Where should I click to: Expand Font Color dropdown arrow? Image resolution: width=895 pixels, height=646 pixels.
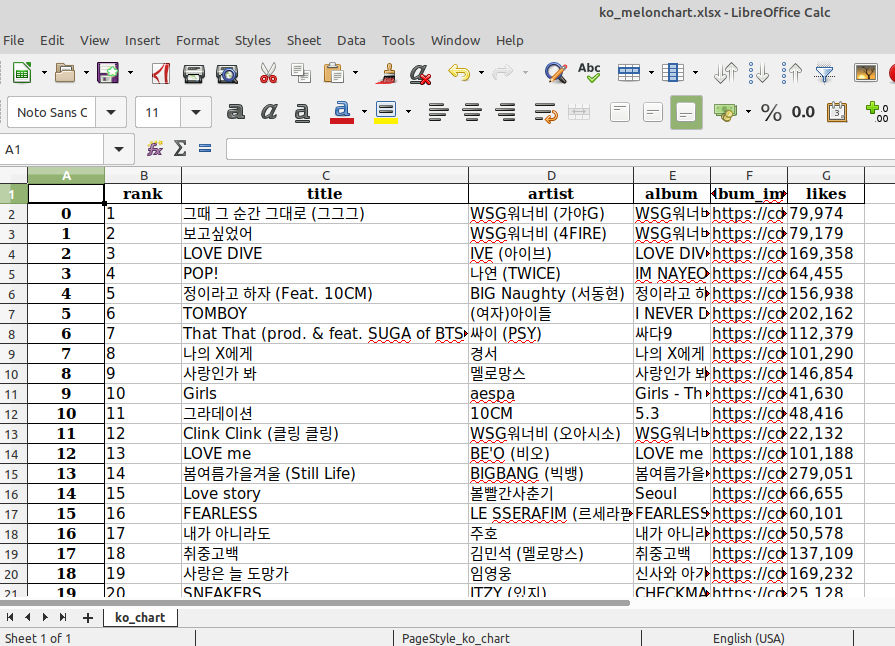(x=364, y=112)
